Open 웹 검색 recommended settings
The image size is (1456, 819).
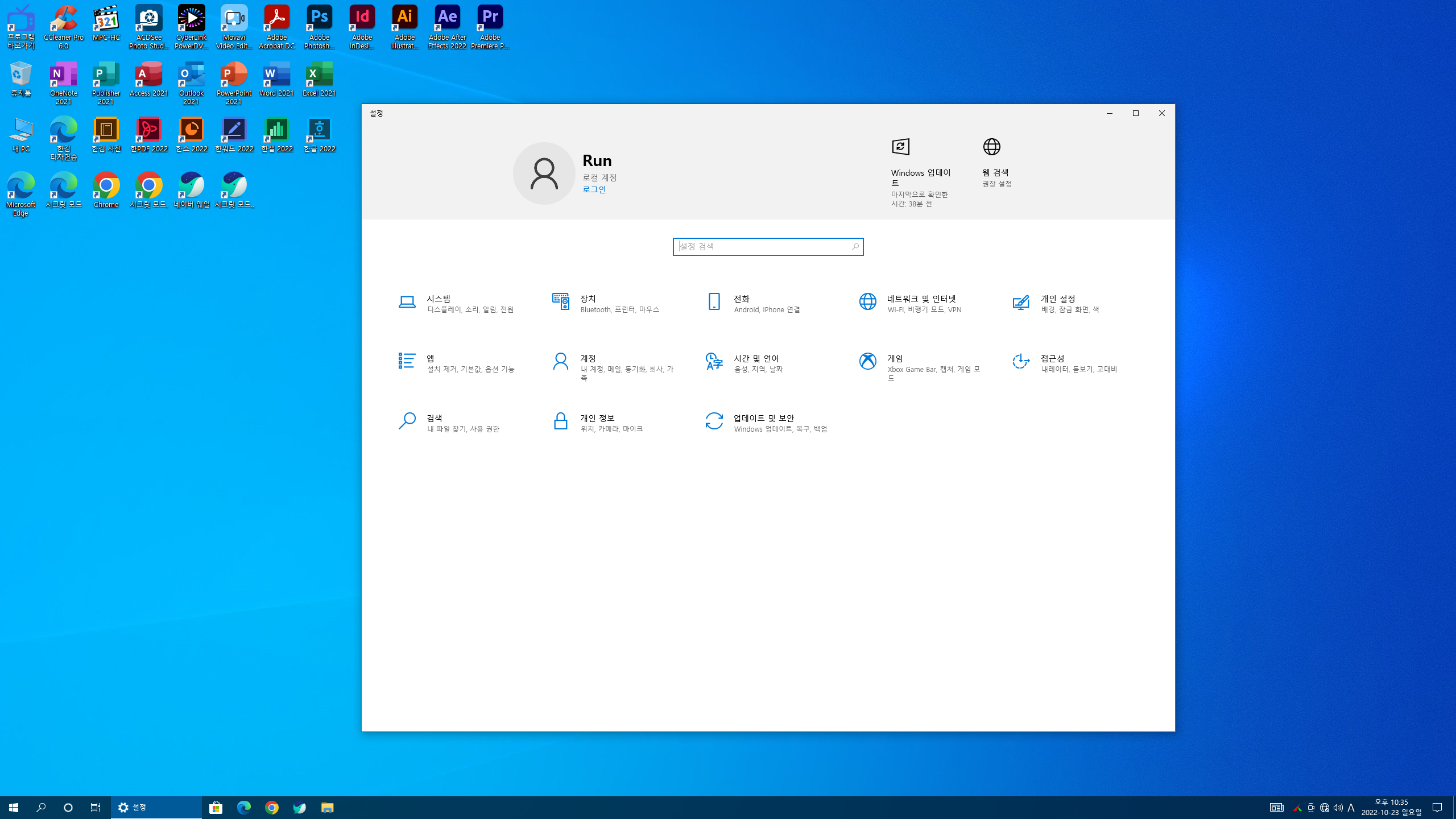coord(996,163)
